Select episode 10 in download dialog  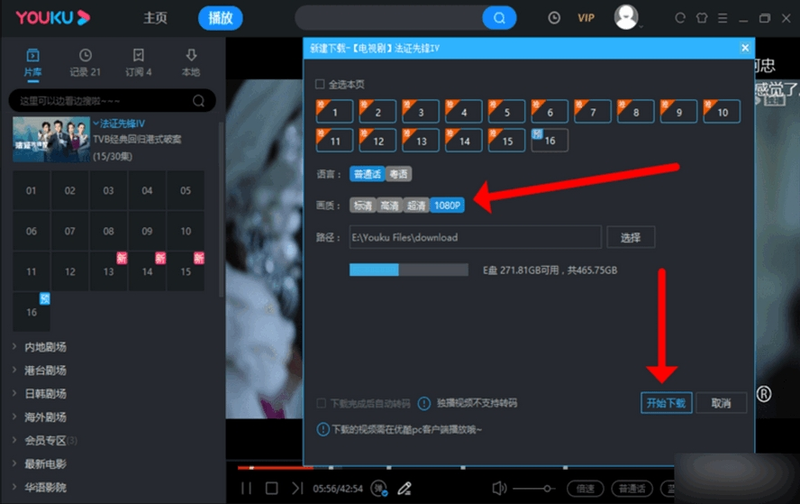(x=721, y=112)
